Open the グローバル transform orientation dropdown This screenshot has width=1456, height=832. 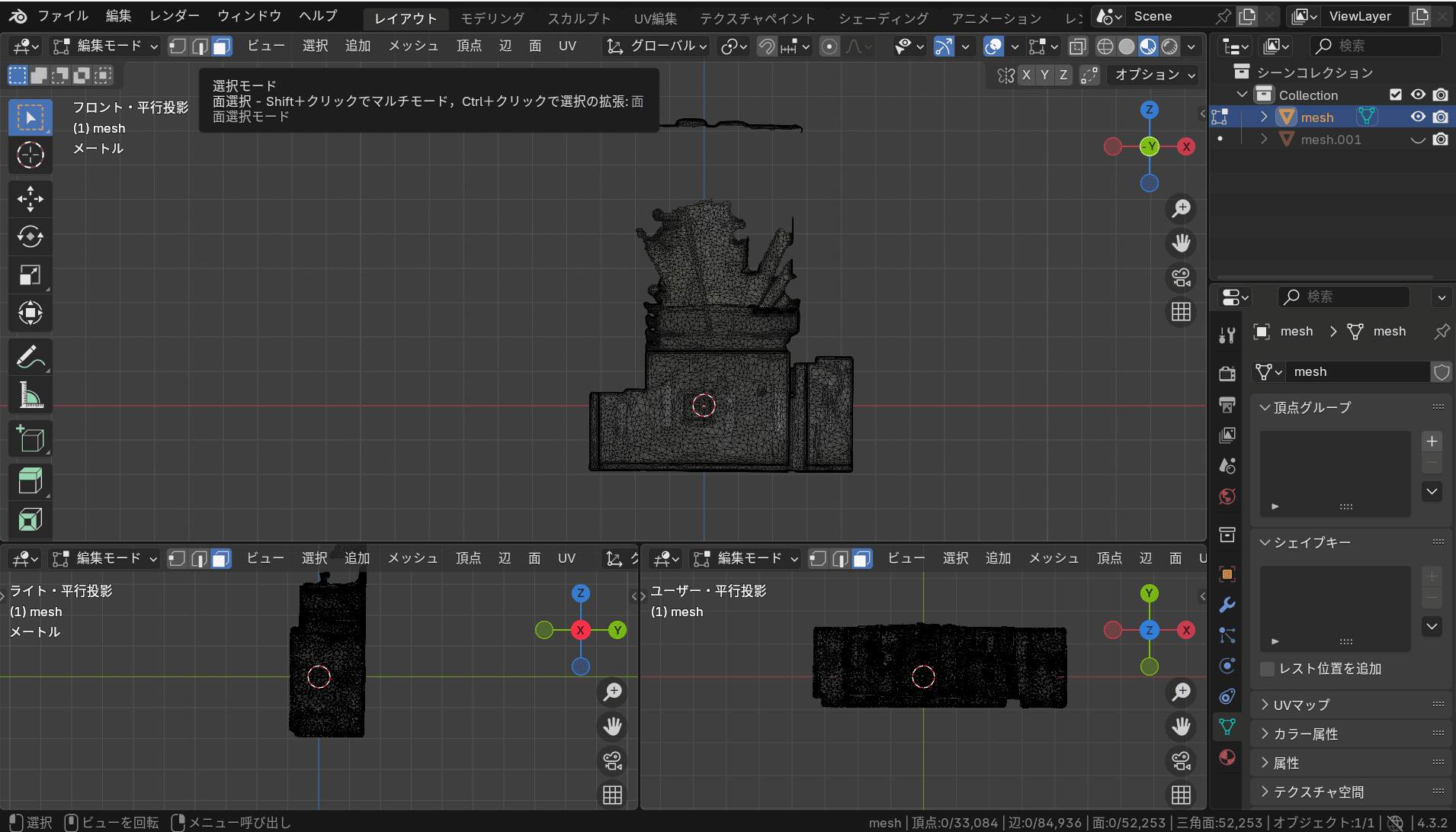click(x=657, y=47)
